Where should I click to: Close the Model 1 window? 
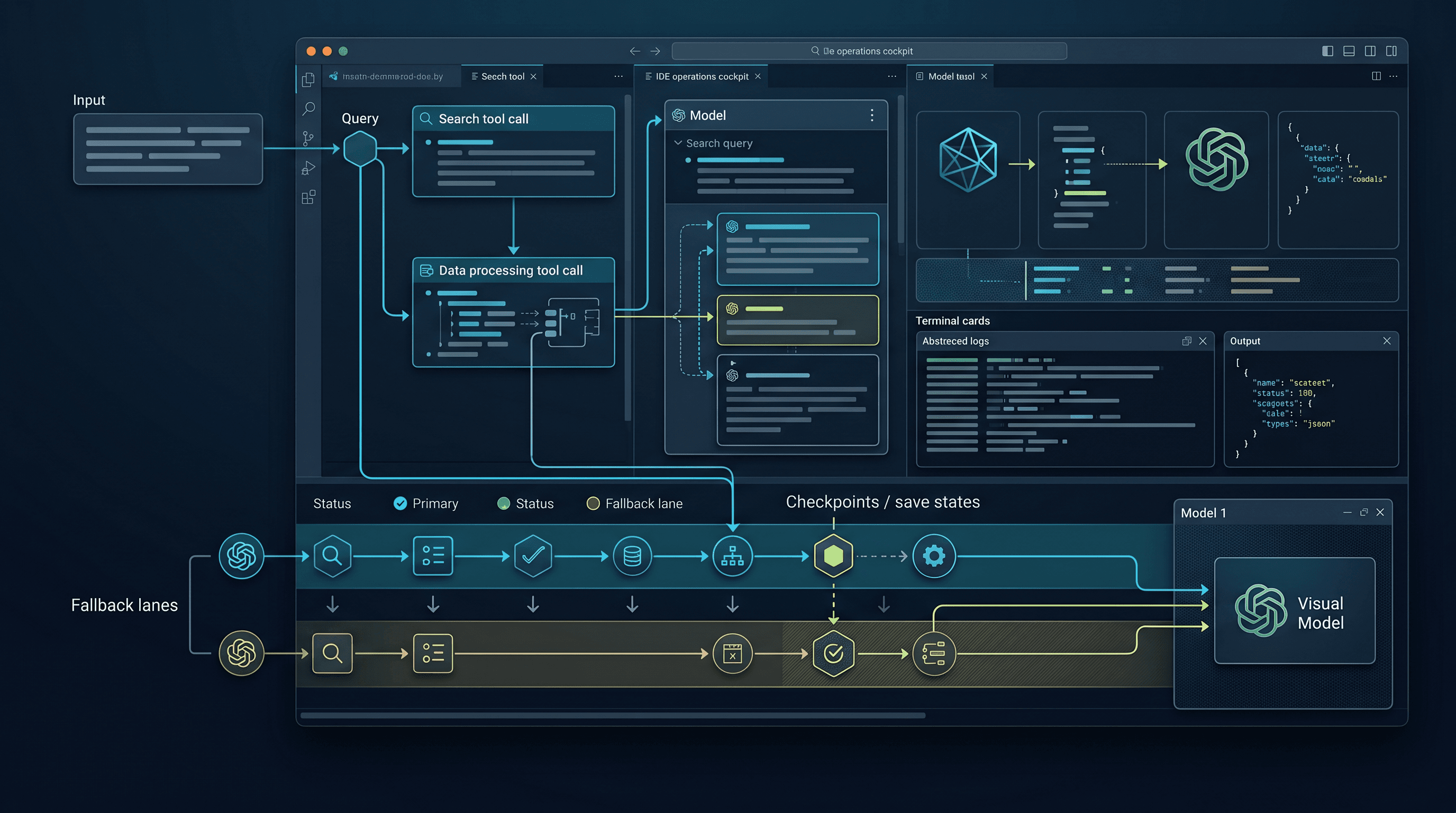click(1380, 512)
